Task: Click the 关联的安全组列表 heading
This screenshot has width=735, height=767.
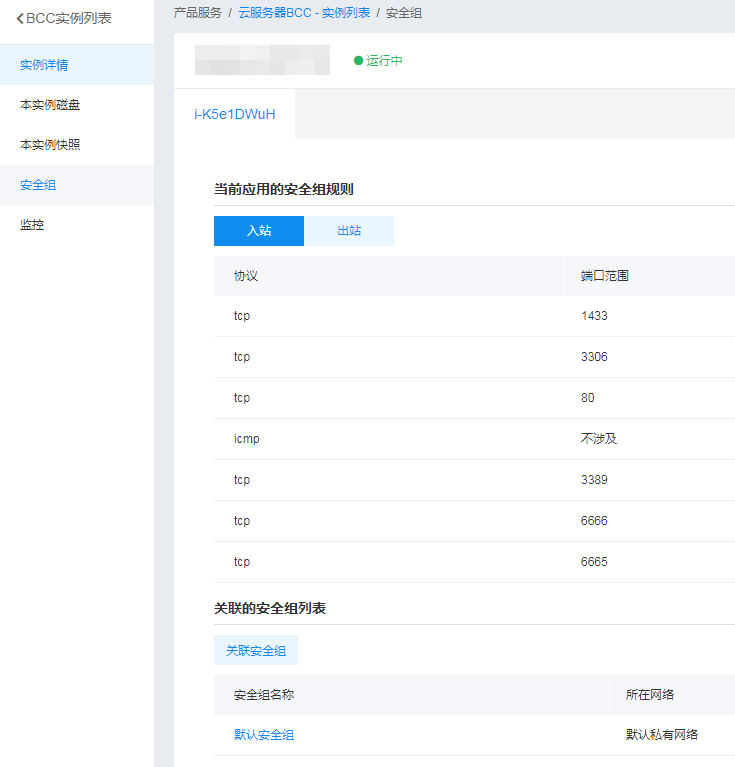Action: coord(270,609)
